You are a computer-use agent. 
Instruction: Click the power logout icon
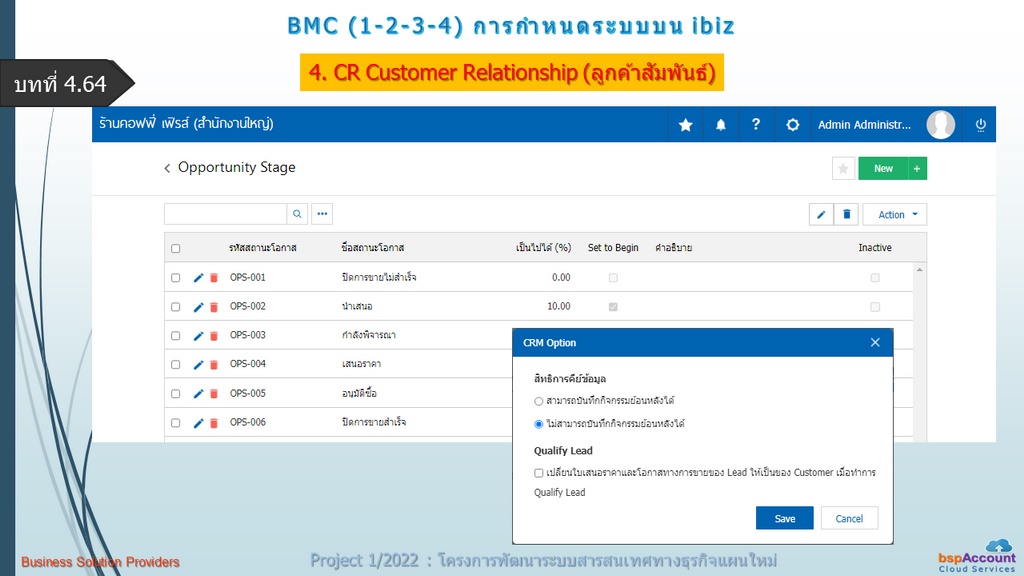980,125
